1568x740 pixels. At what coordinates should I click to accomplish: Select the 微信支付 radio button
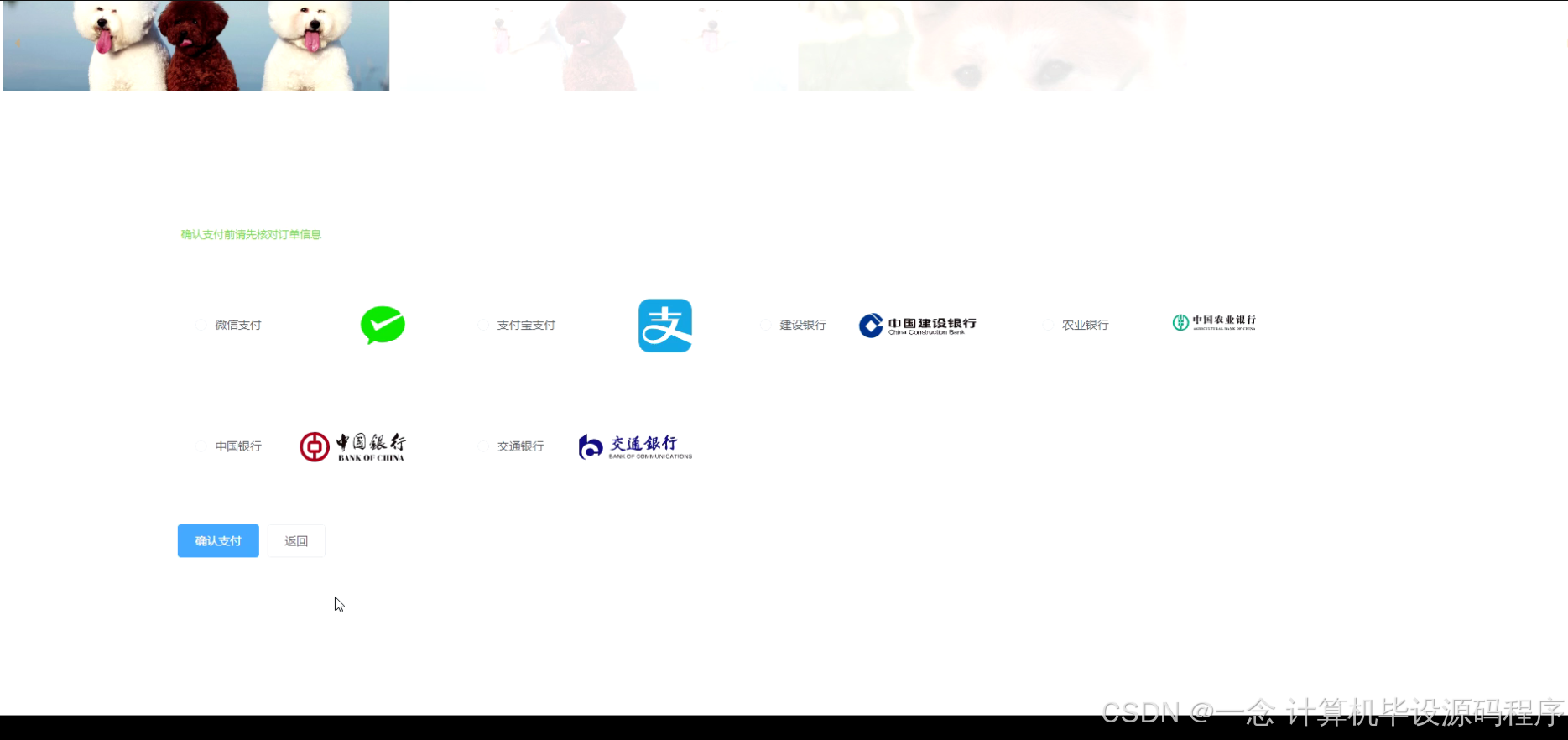(201, 325)
